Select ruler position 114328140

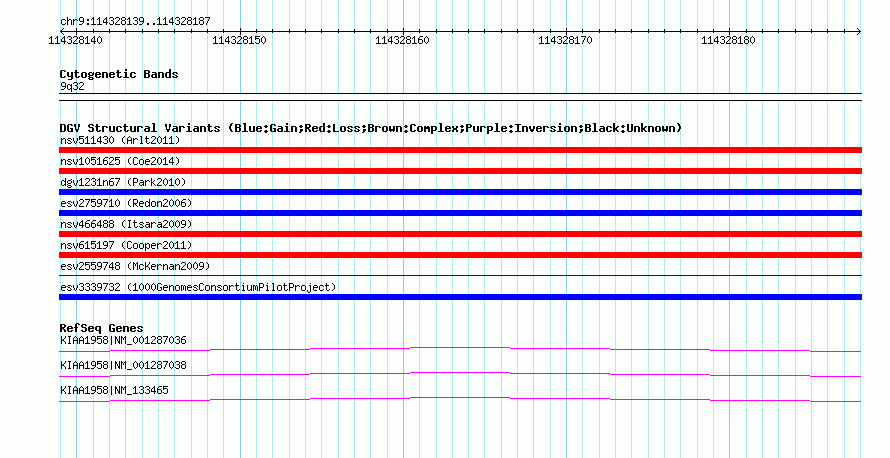75,40
